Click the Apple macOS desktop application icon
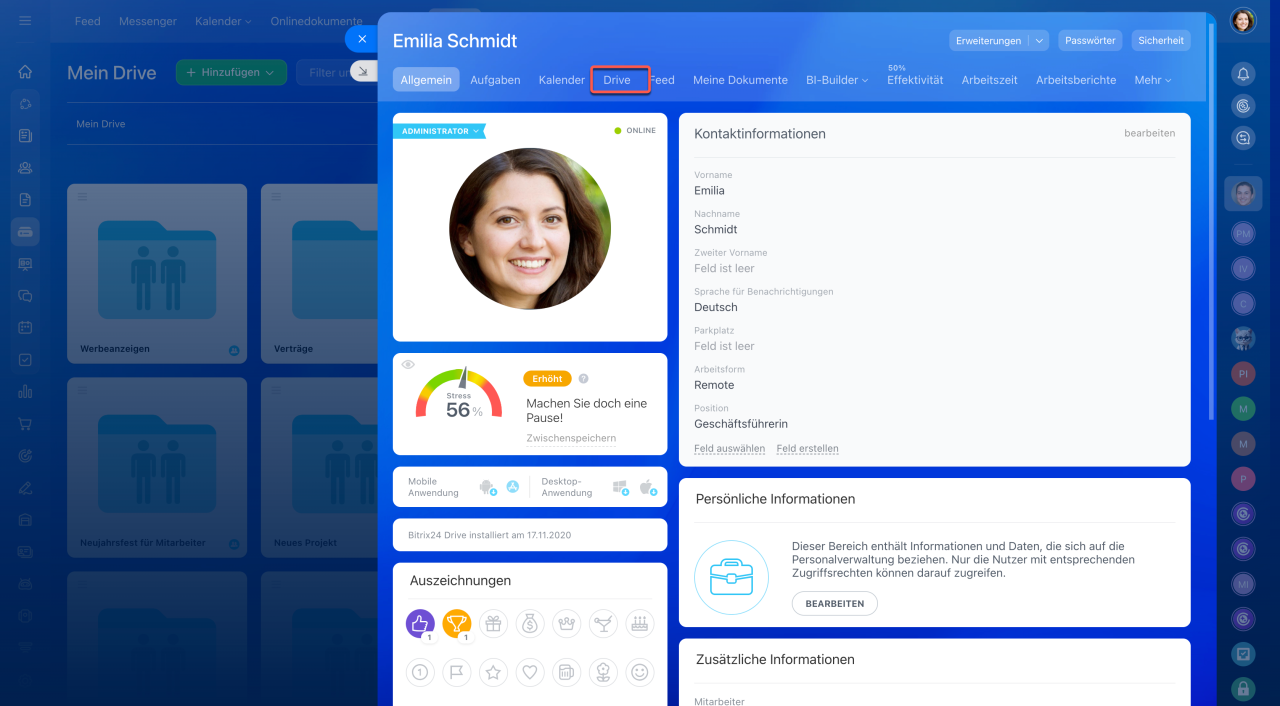Viewport: 1280px width, 706px height. pos(647,487)
